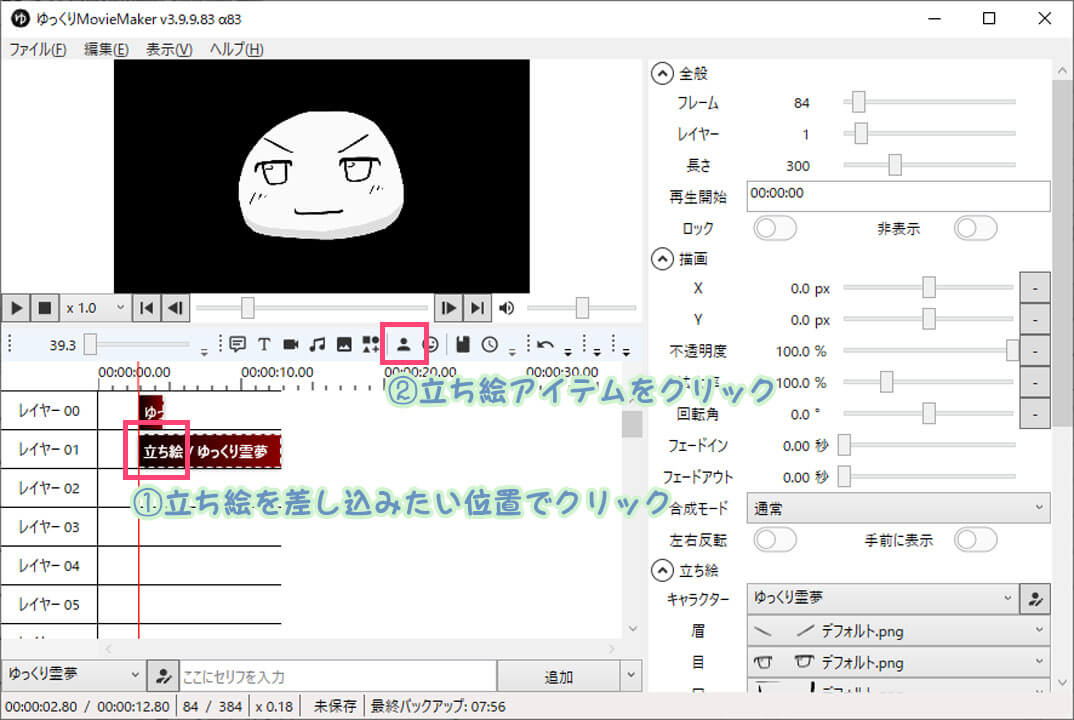
Task: Adjust the timeline zoom slider at 39.3
Action: coord(90,345)
